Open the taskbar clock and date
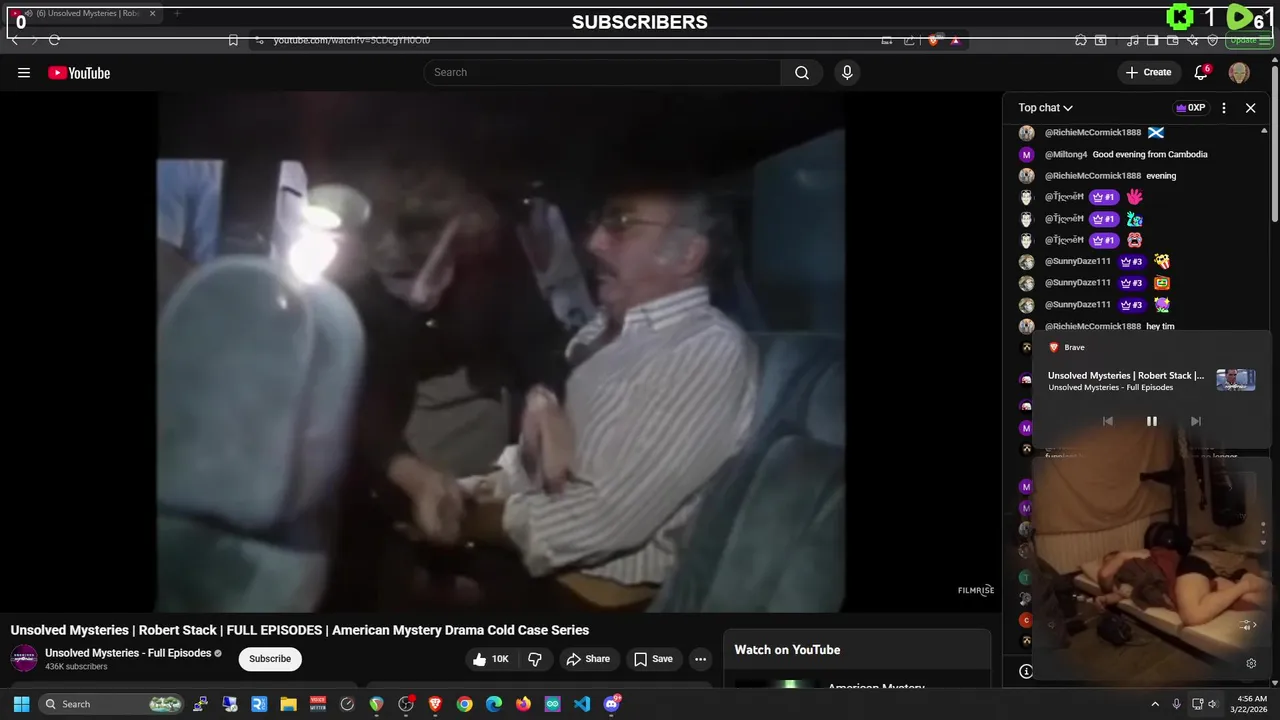The width and height of the screenshot is (1280, 720). (x=1251, y=704)
